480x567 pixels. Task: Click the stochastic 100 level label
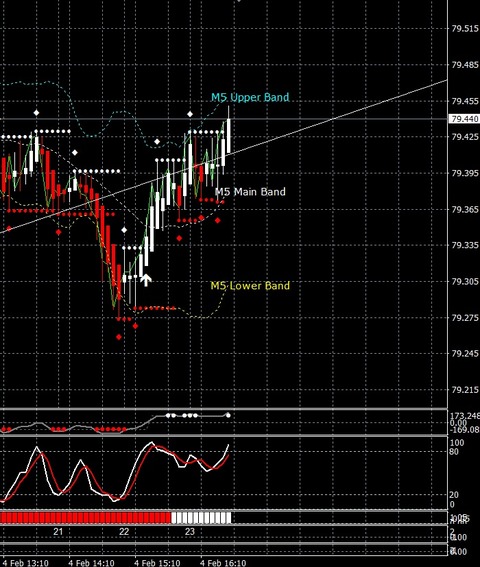click(x=457, y=443)
